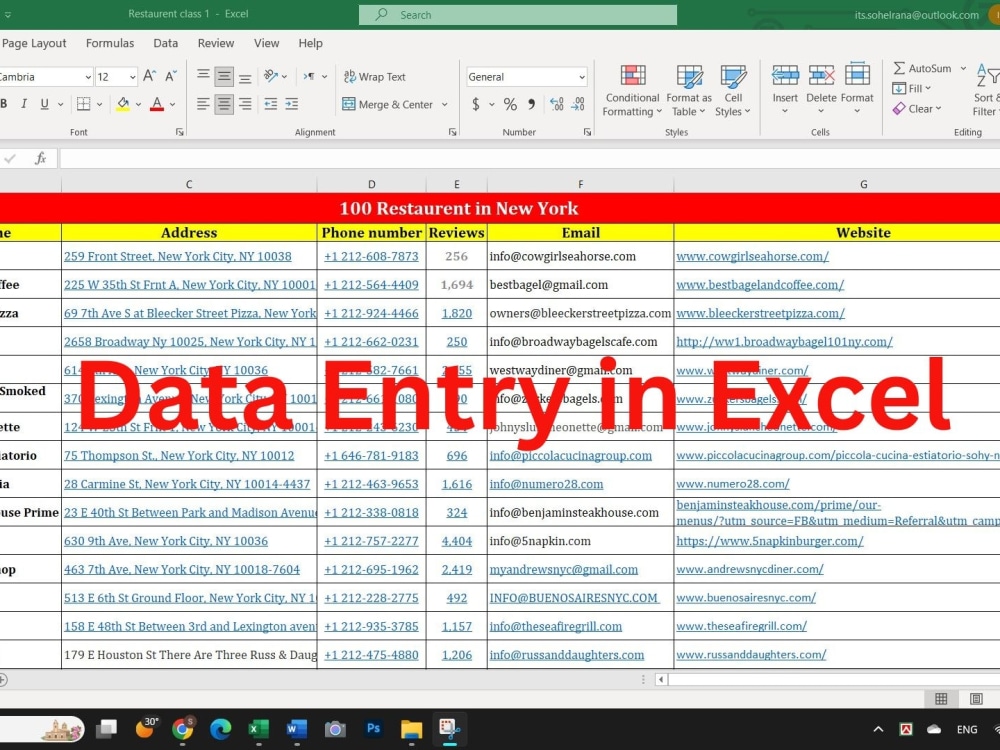Center text horizontally in cell
This screenshot has height=750, width=1000.
coord(224,104)
